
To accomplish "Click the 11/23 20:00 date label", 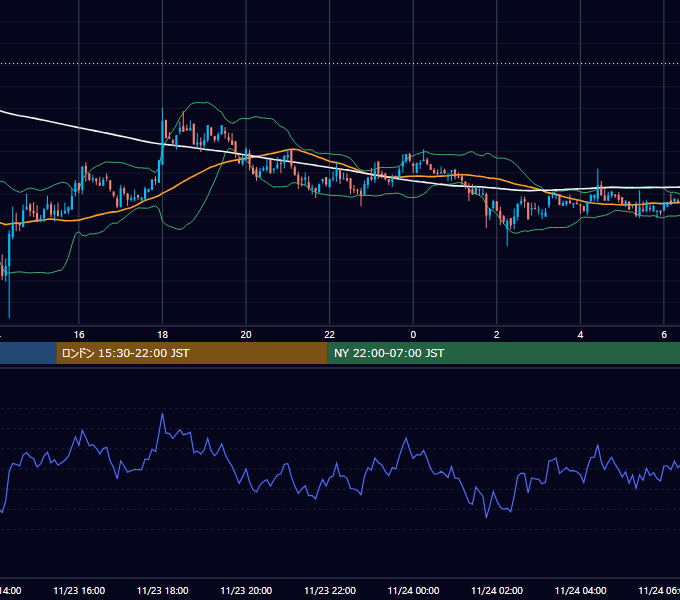I will (x=246, y=590).
